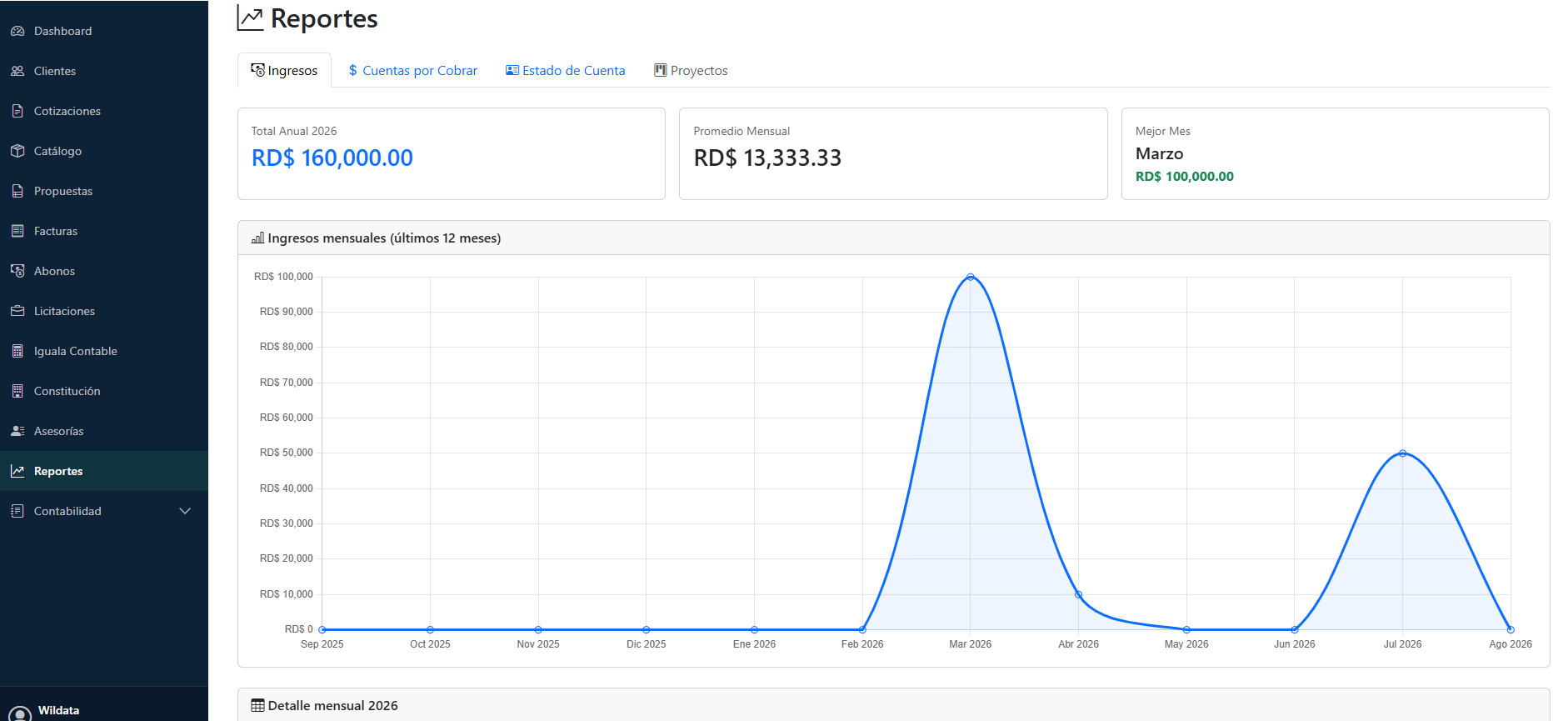The width and height of the screenshot is (1568, 721).
Task: Click the Wildata user avatar icon
Action: point(19,713)
